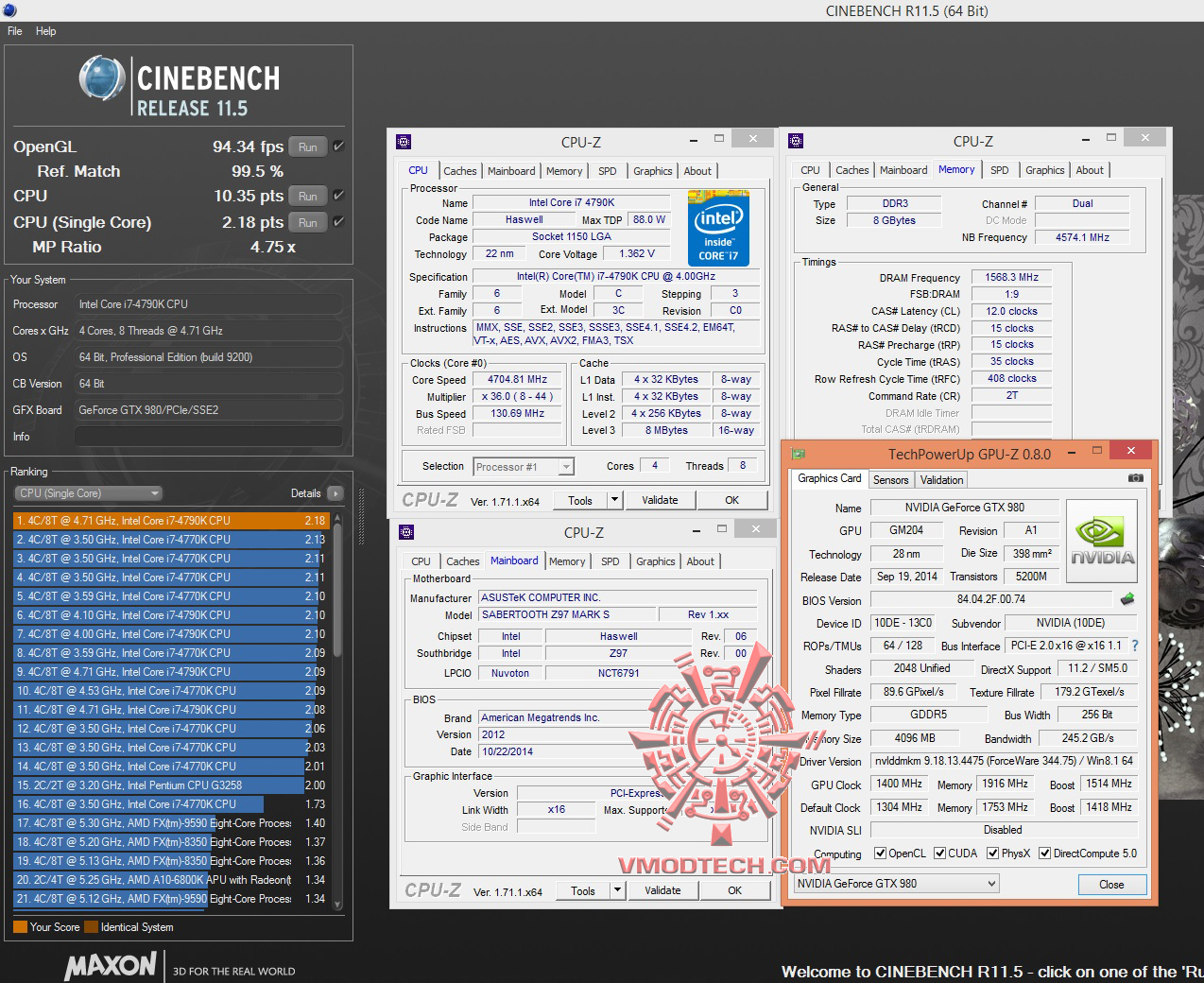
Task: Click the Core Speed value 4704.81 MHz
Action: (x=518, y=380)
